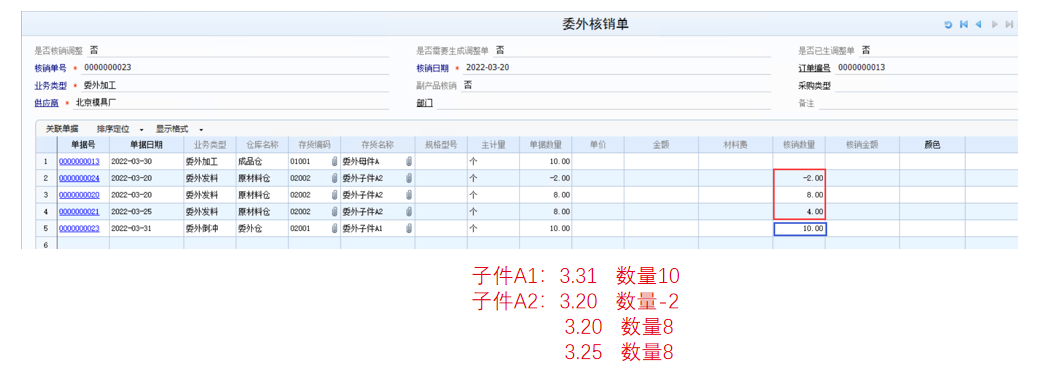Image resolution: width=1044 pixels, height=379 pixels.
Task: Click the paperclip beside 存货名称 委外母件A
Action: click(x=409, y=161)
